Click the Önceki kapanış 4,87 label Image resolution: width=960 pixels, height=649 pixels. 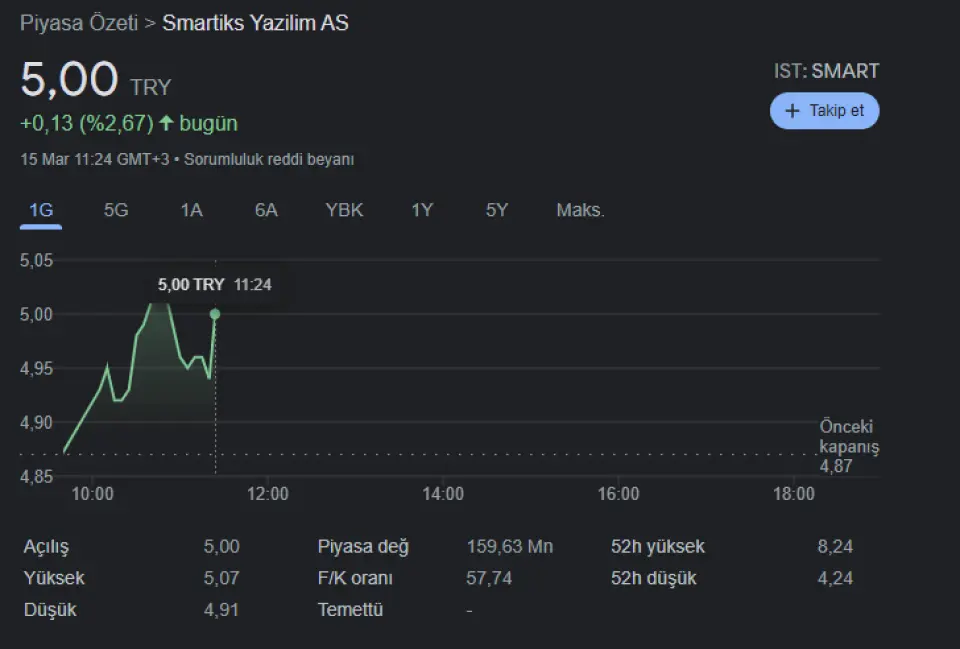coord(848,446)
